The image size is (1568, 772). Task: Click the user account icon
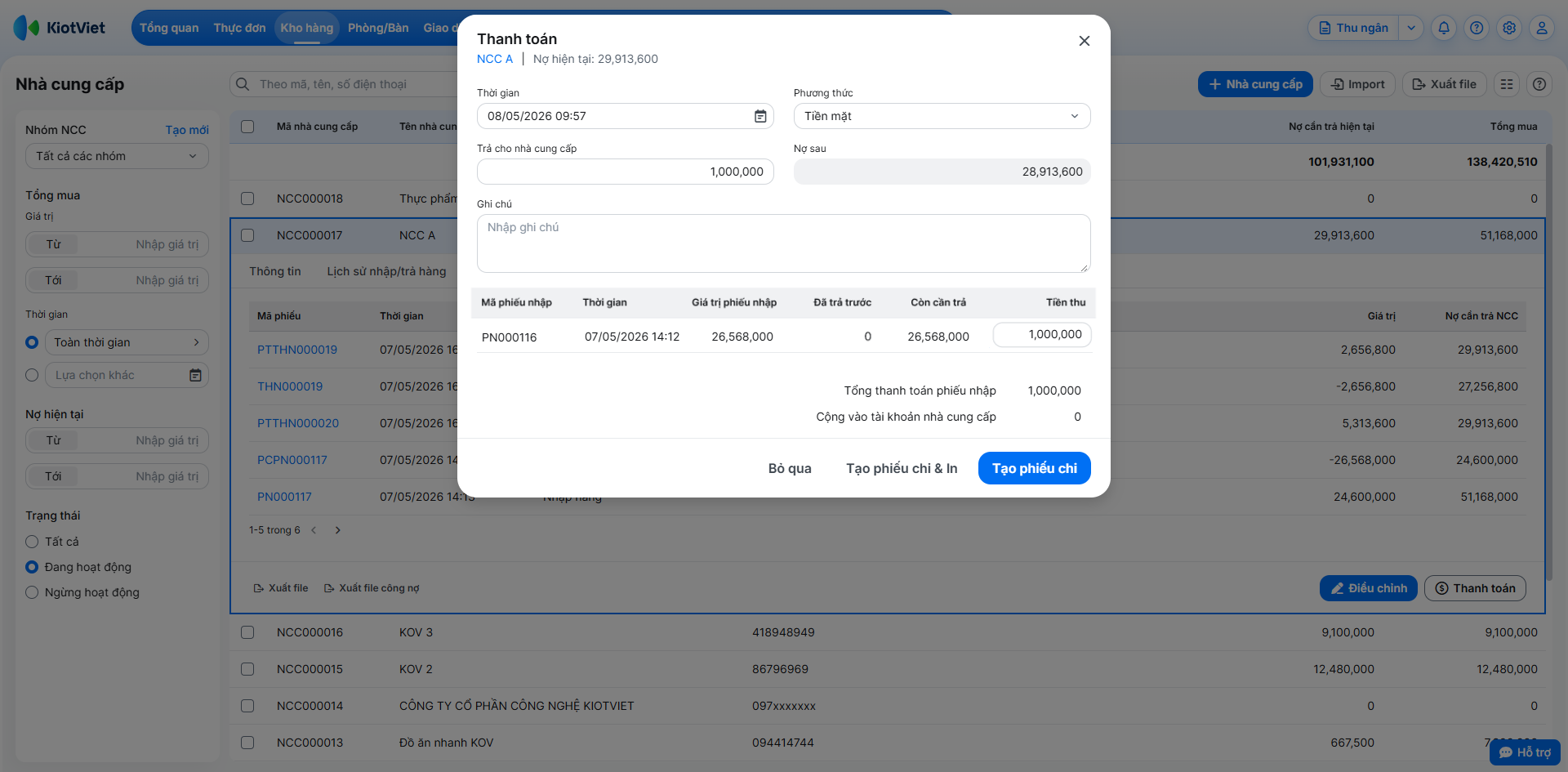(x=1542, y=28)
